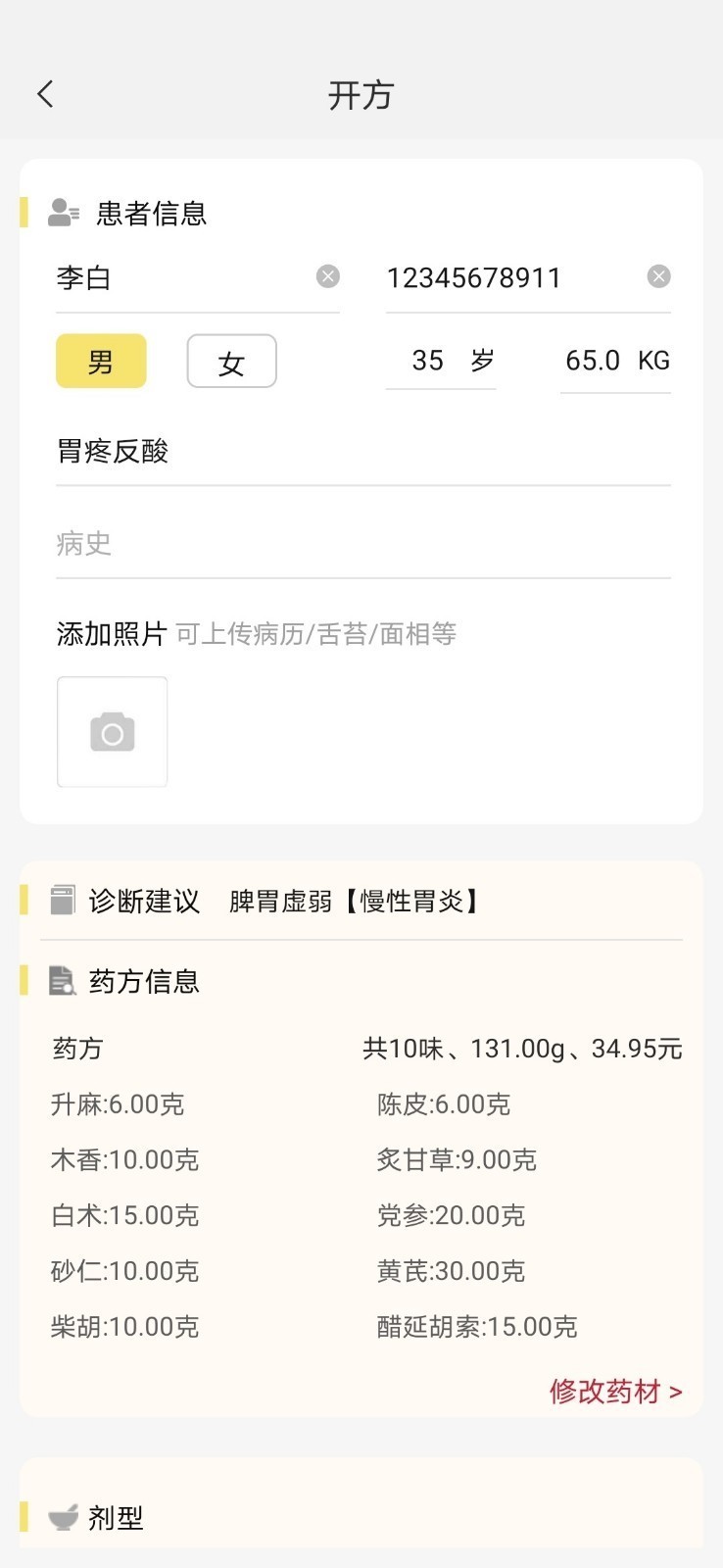The image size is (723, 1568).
Task: Open 修改药材 to edit herbs
Action: [615, 1391]
